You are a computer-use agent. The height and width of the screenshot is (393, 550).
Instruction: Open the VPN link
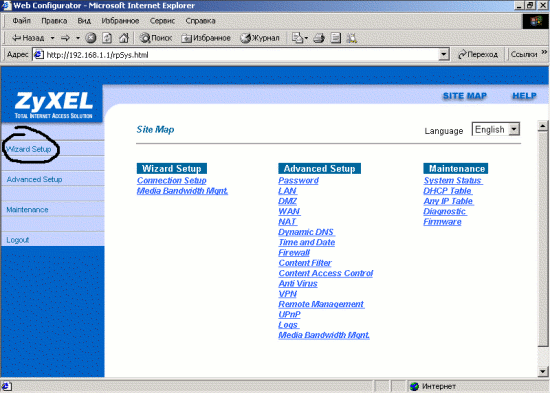point(287,294)
